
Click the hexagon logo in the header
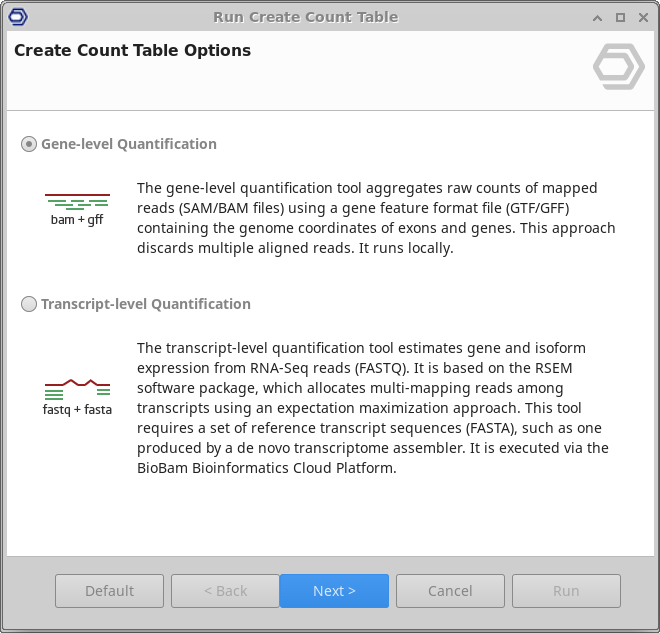618,68
